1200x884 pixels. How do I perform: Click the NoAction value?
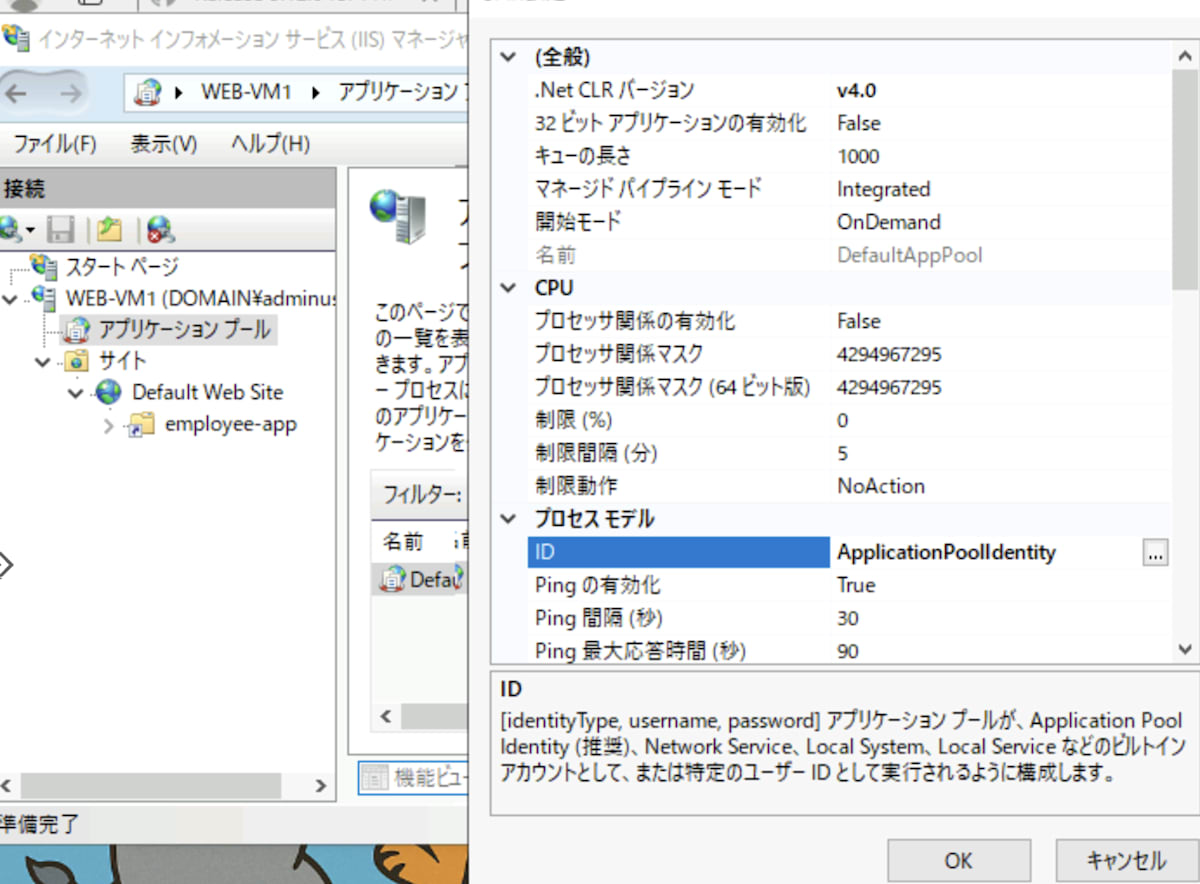click(880, 486)
